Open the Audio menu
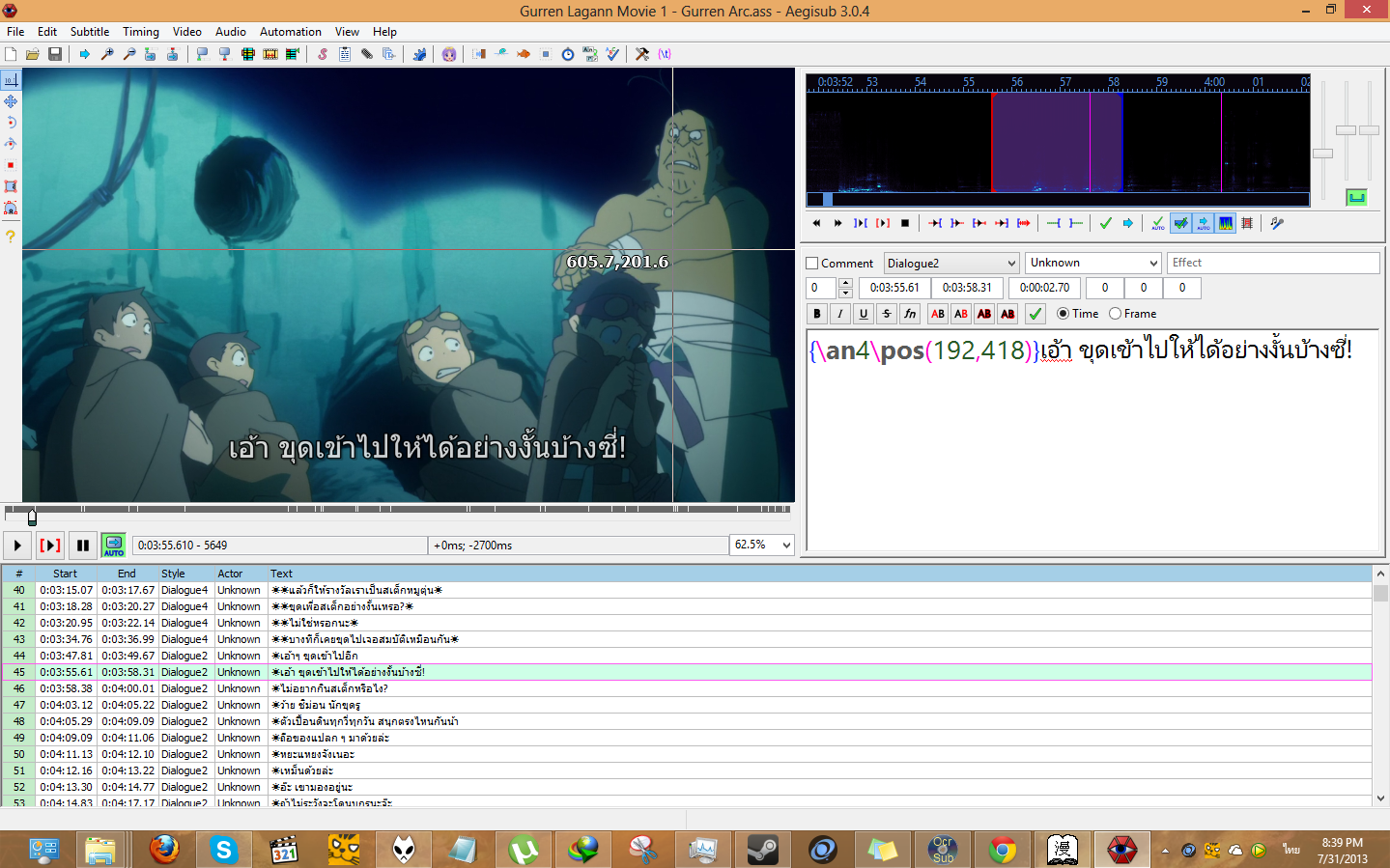 (x=231, y=32)
